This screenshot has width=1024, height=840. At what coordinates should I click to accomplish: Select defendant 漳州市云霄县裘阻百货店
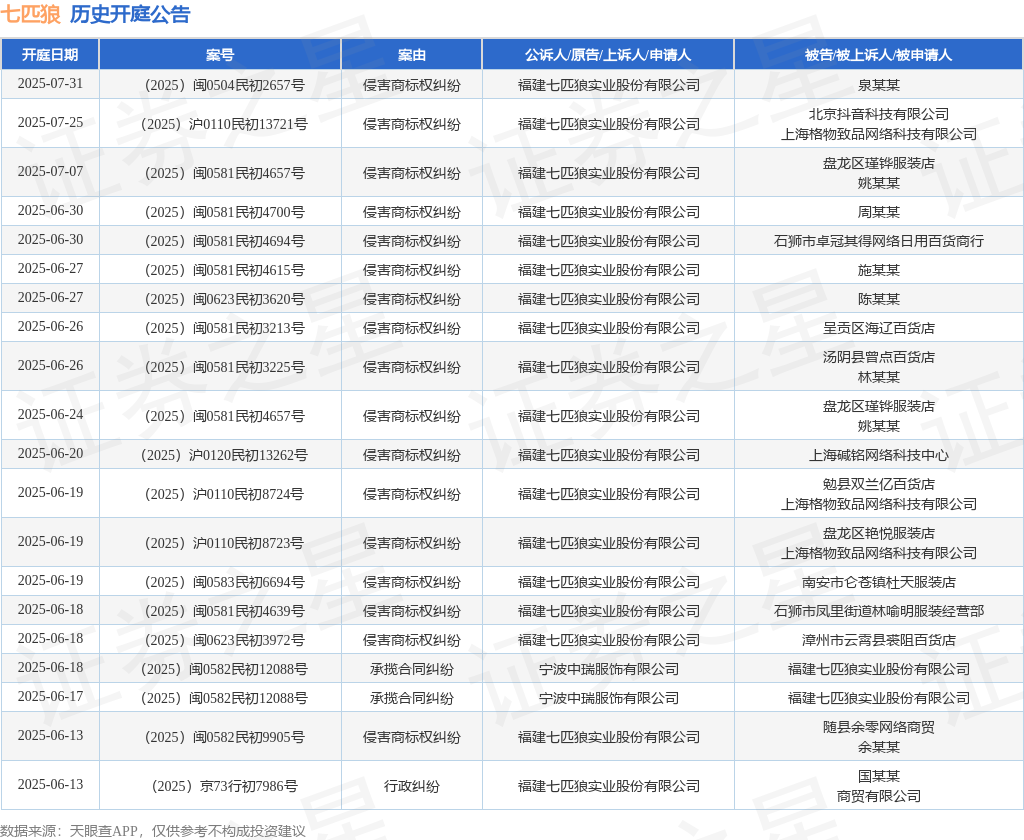pos(878,640)
